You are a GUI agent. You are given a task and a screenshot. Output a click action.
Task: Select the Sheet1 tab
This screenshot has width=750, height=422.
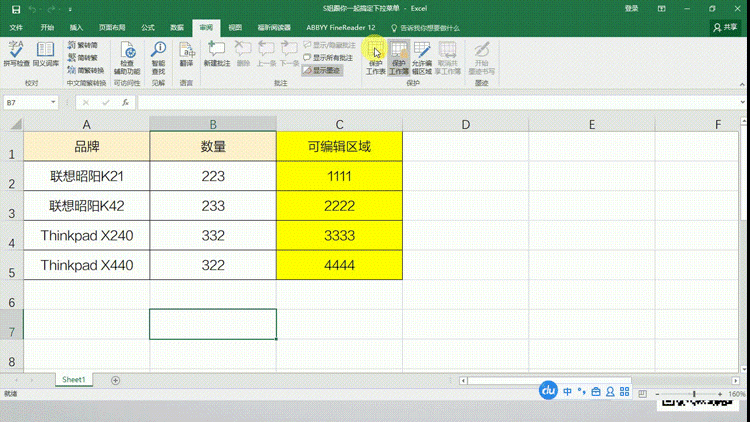click(x=74, y=379)
